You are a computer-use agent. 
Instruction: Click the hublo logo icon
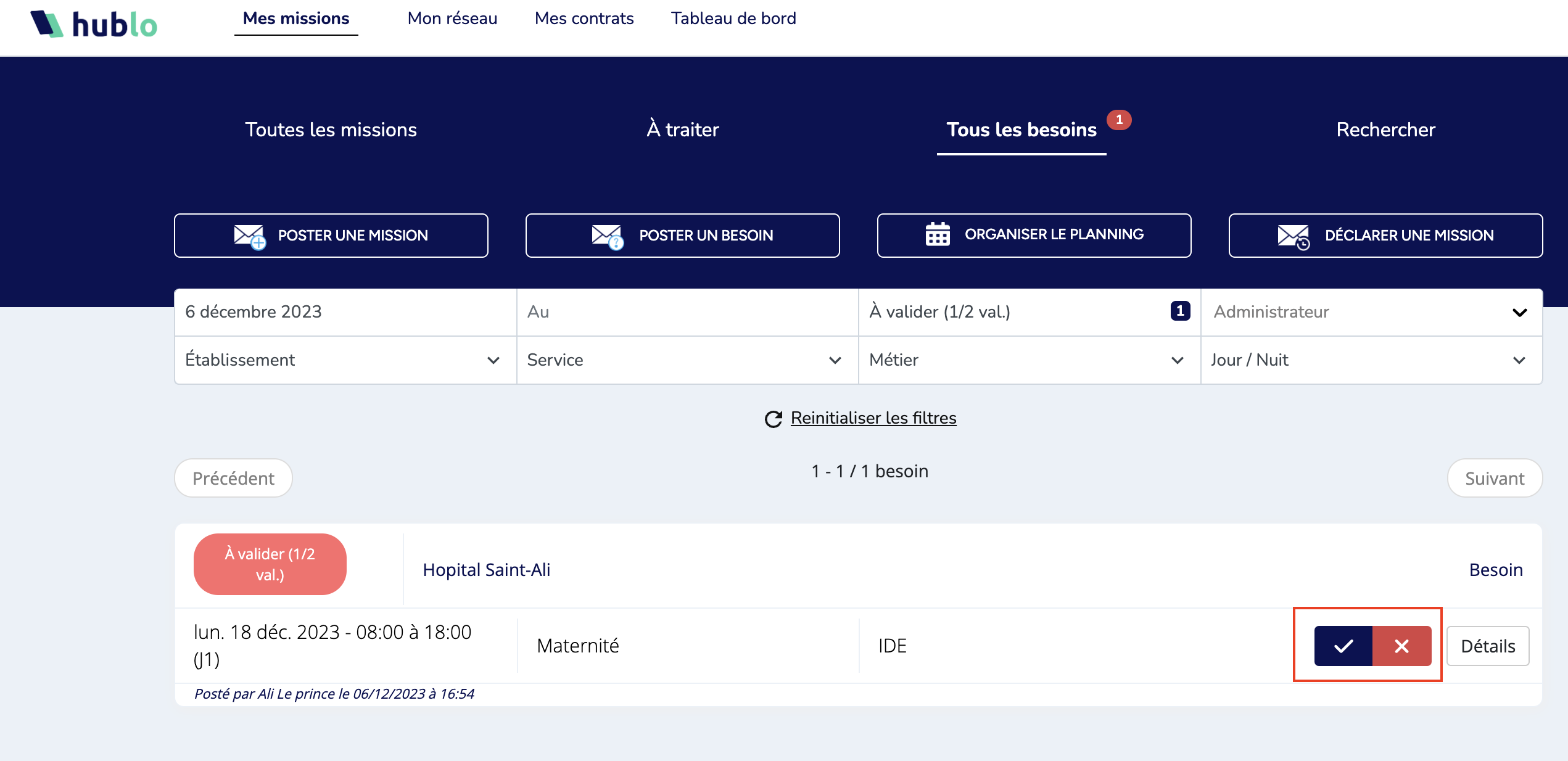pos(47,24)
